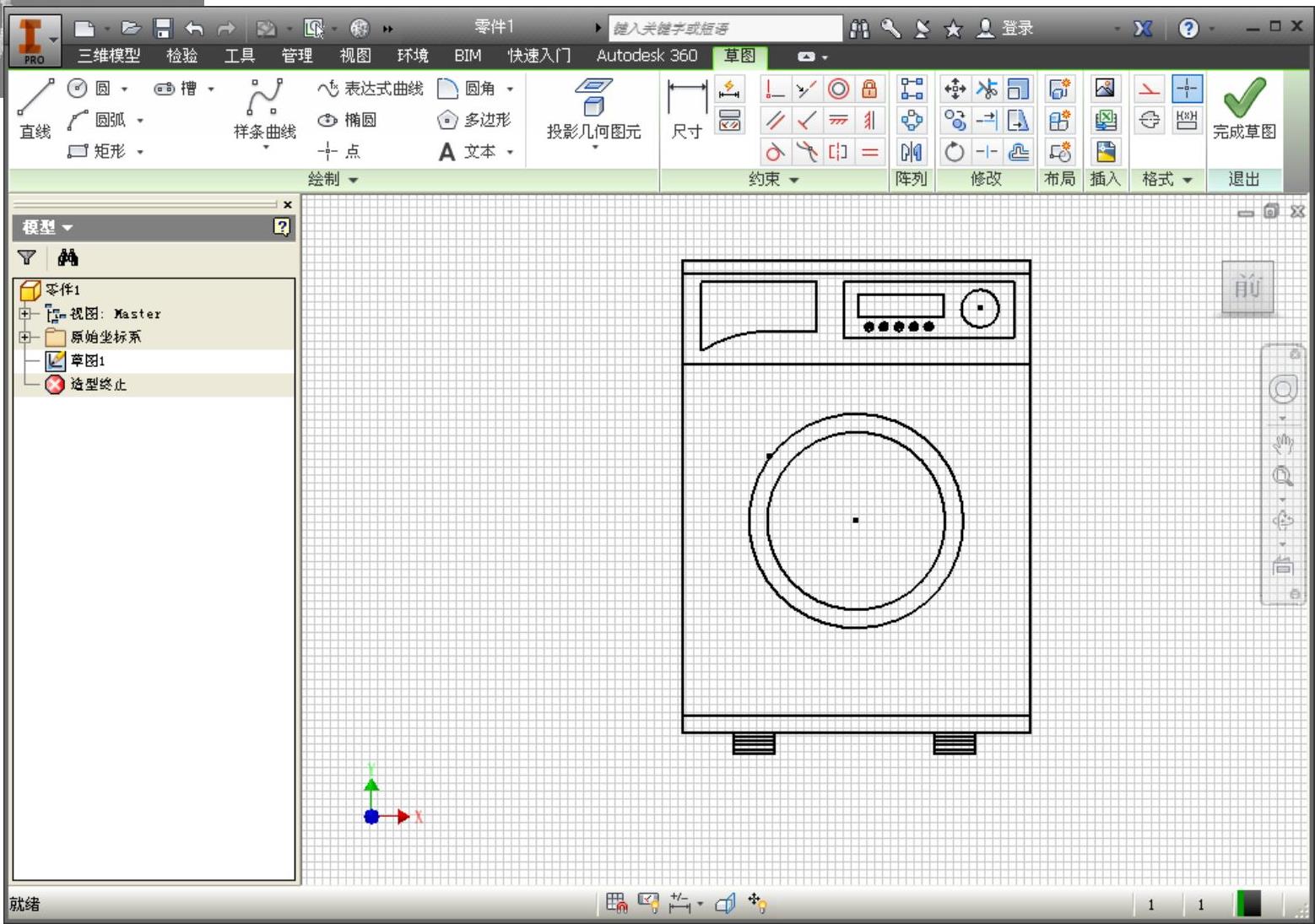Select the Spline (样条曲线) tool
The width and height of the screenshot is (1315, 924).
(265, 110)
